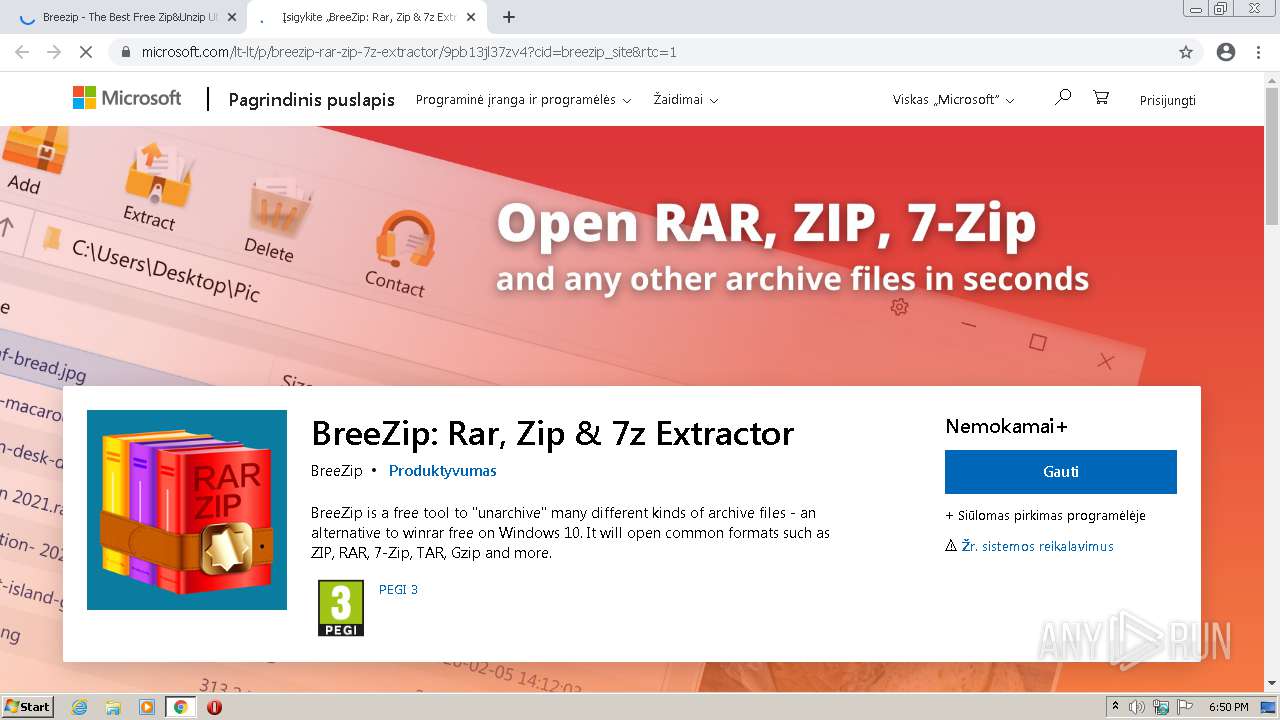Click Siūlomas pirkimas programėlėje text

tap(1045, 516)
